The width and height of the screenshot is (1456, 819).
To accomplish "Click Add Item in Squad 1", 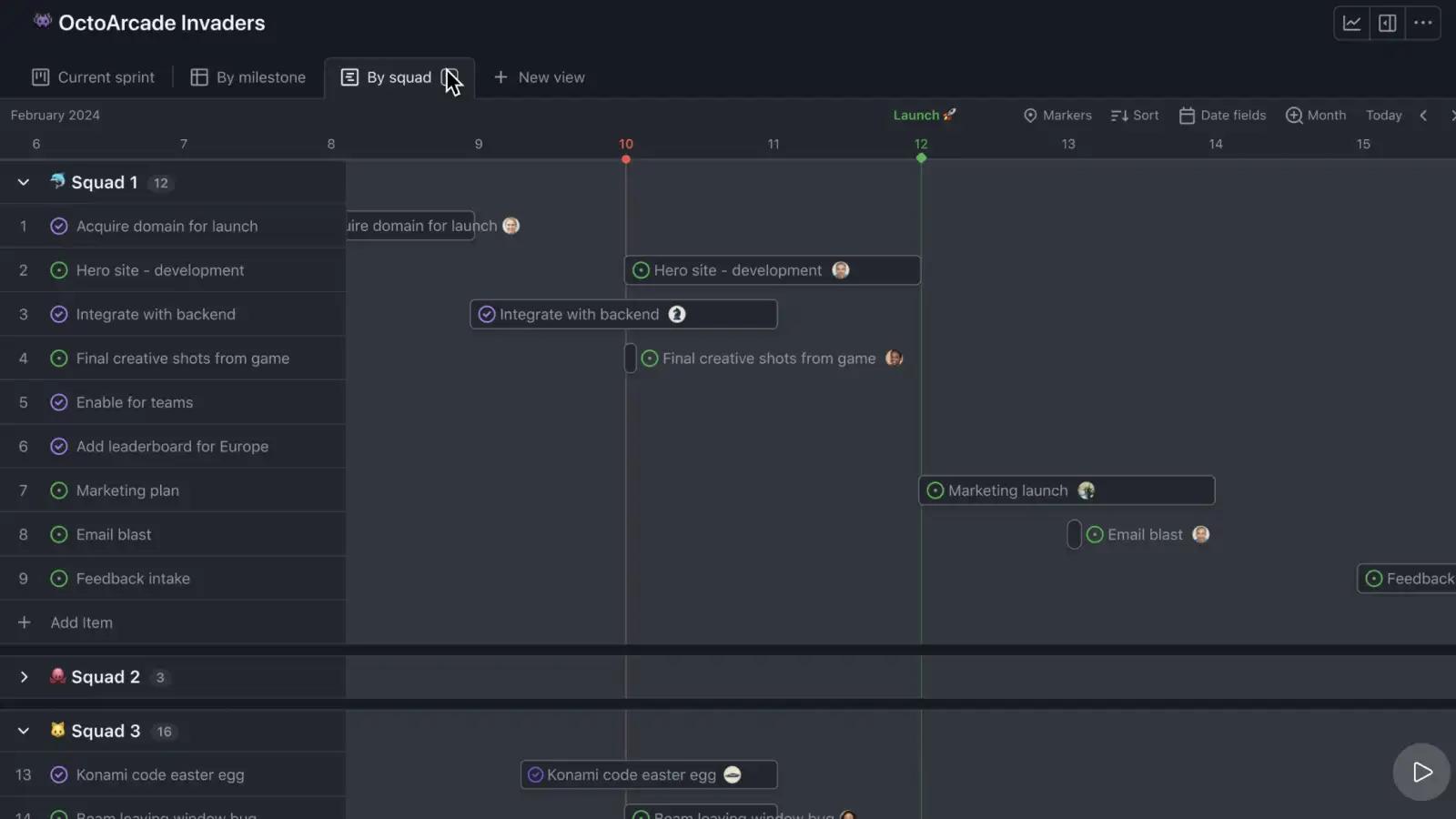I will (x=82, y=623).
